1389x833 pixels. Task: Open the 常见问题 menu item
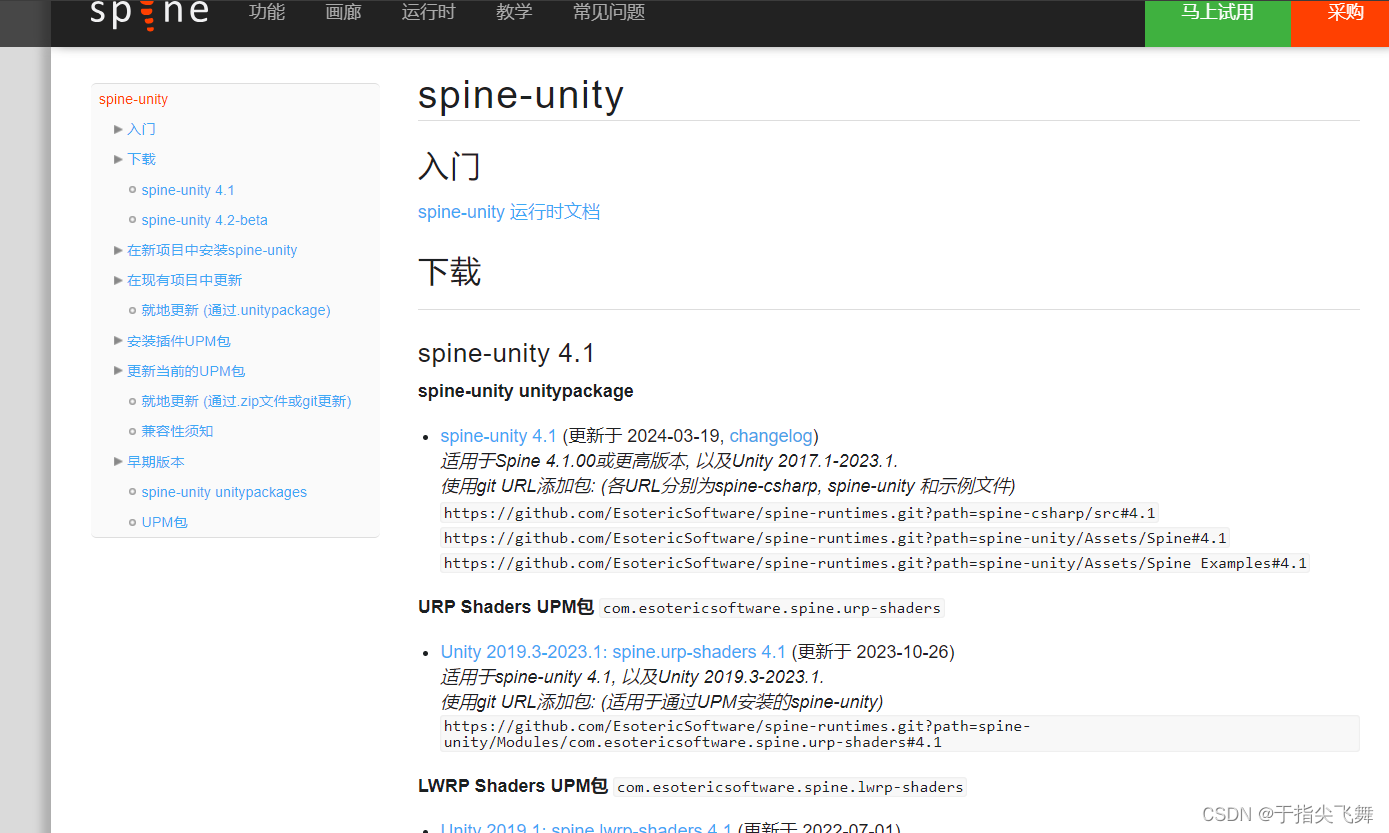609,12
